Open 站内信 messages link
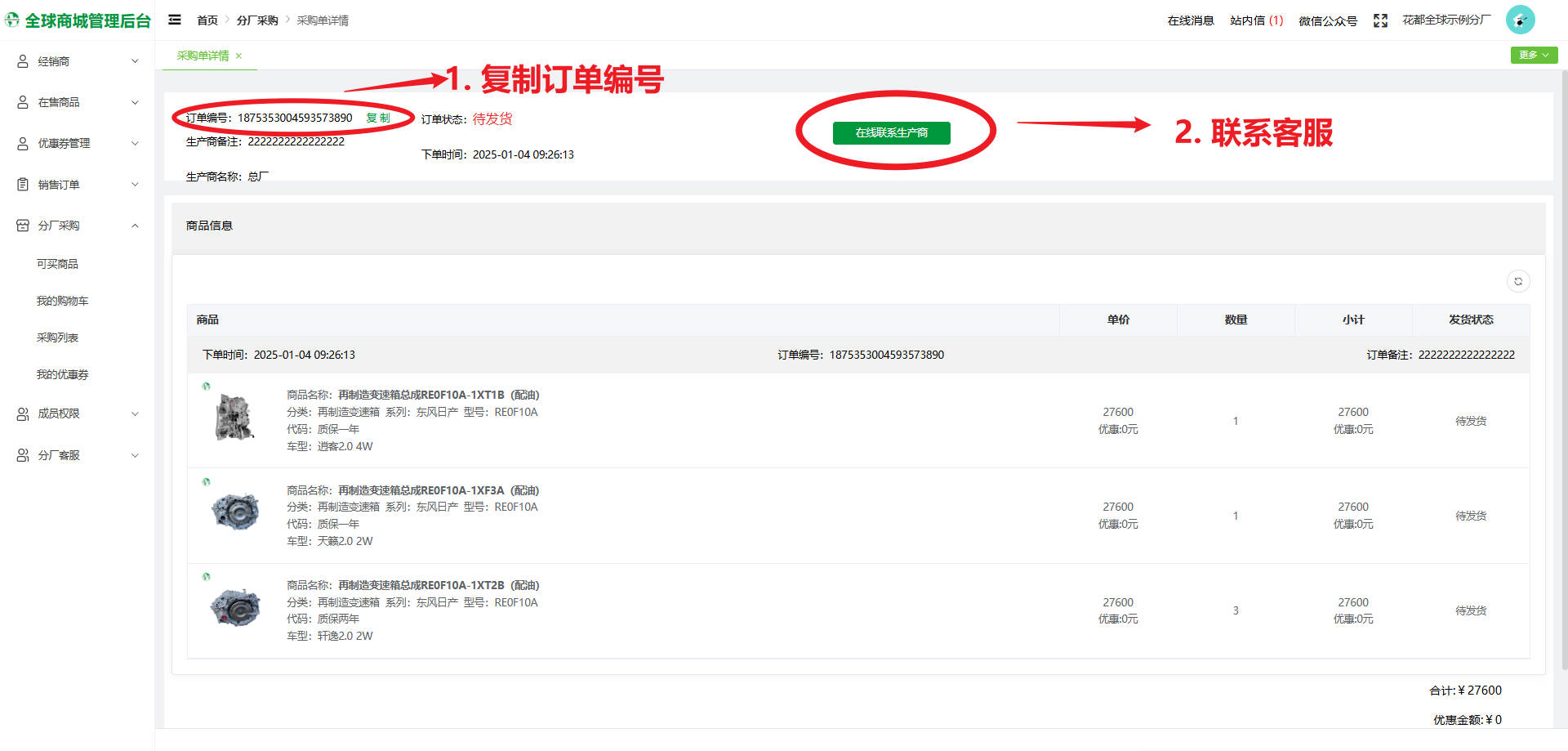The width and height of the screenshot is (1568, 751). coord(1256,20)
